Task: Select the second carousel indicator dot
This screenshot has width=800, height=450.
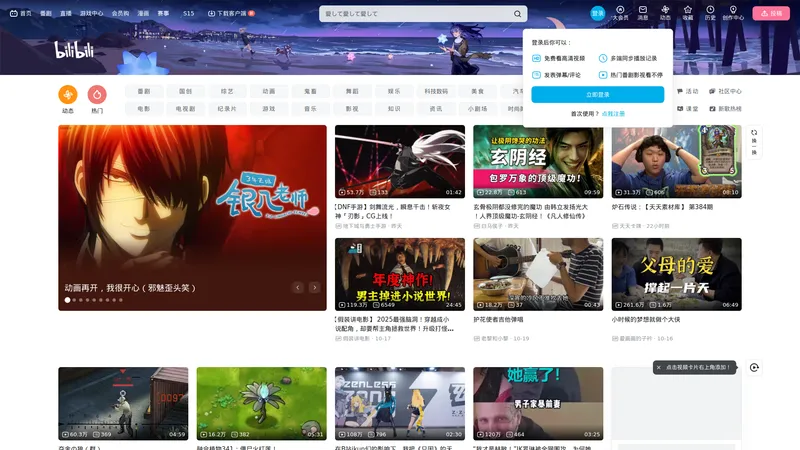Action: tap(74, 300)
